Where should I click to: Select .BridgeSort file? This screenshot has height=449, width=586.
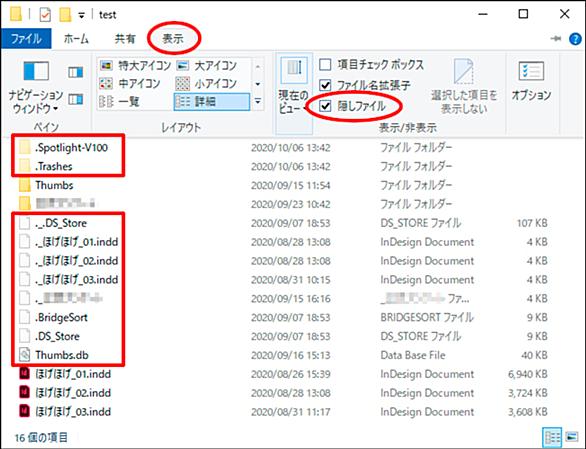coord(61,318)
